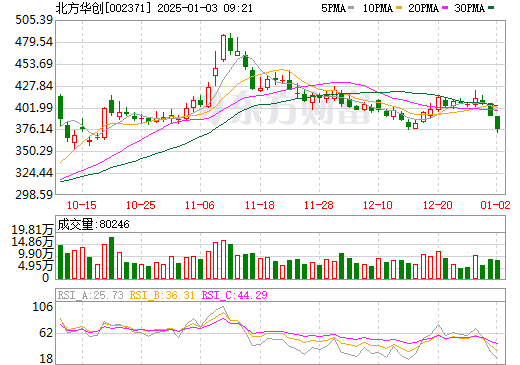The height and width of the screenshot is (365, 520).
Task: Click the tallest red candlestick at the November peak
Action: tap(223, 48)
